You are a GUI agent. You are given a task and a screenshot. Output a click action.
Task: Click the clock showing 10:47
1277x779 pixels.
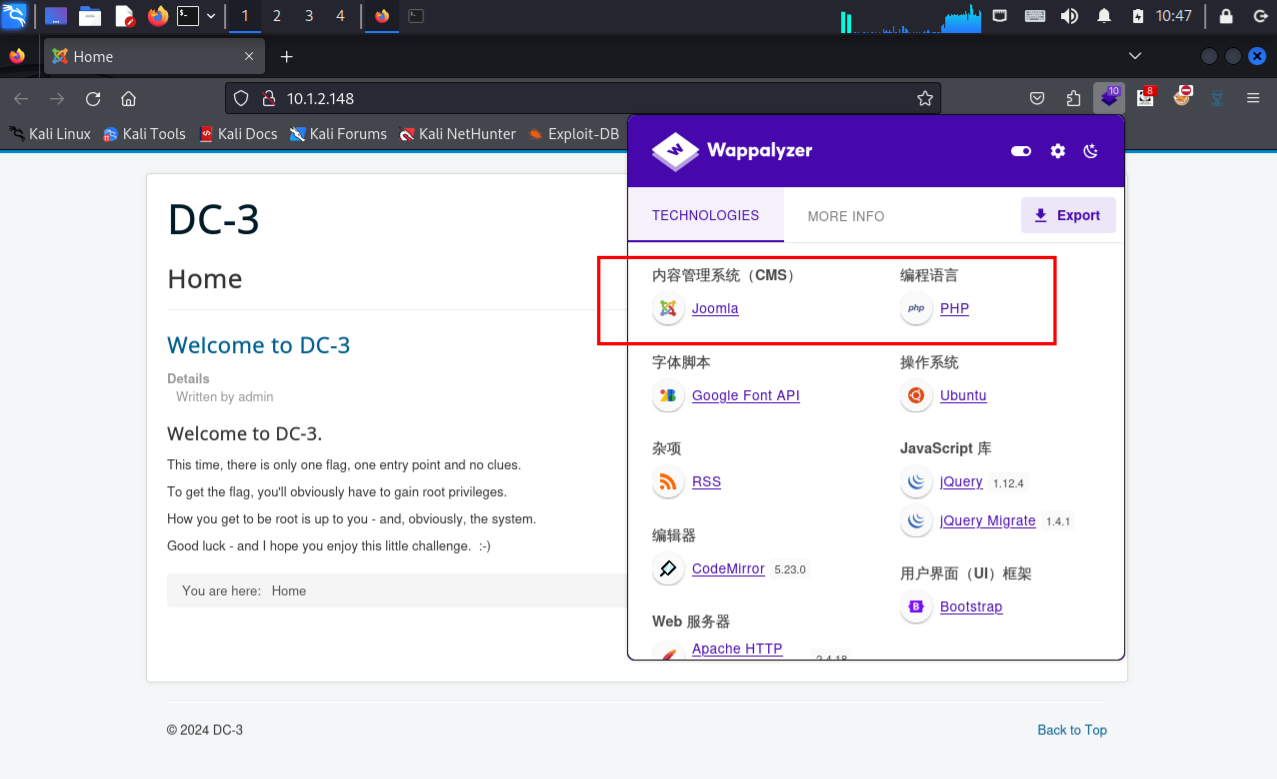pos(1174,16)
